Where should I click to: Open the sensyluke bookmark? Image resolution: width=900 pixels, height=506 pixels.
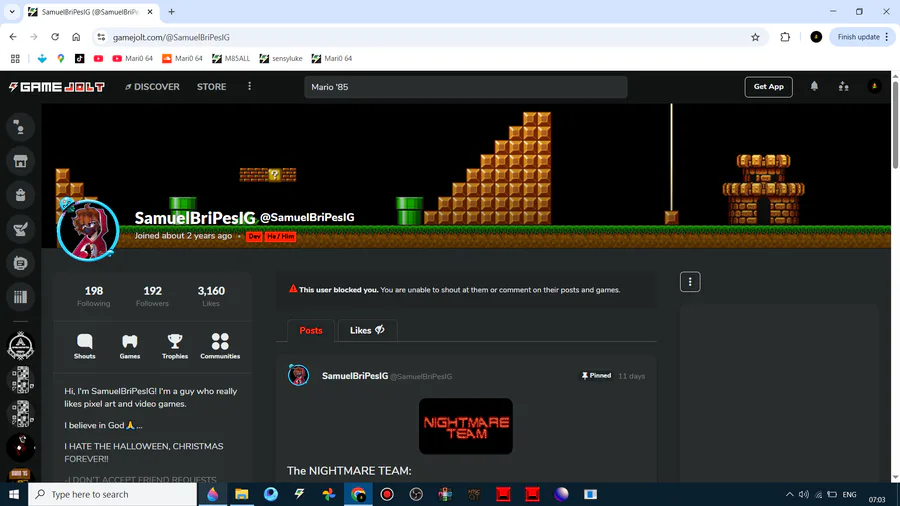point(281,59)
